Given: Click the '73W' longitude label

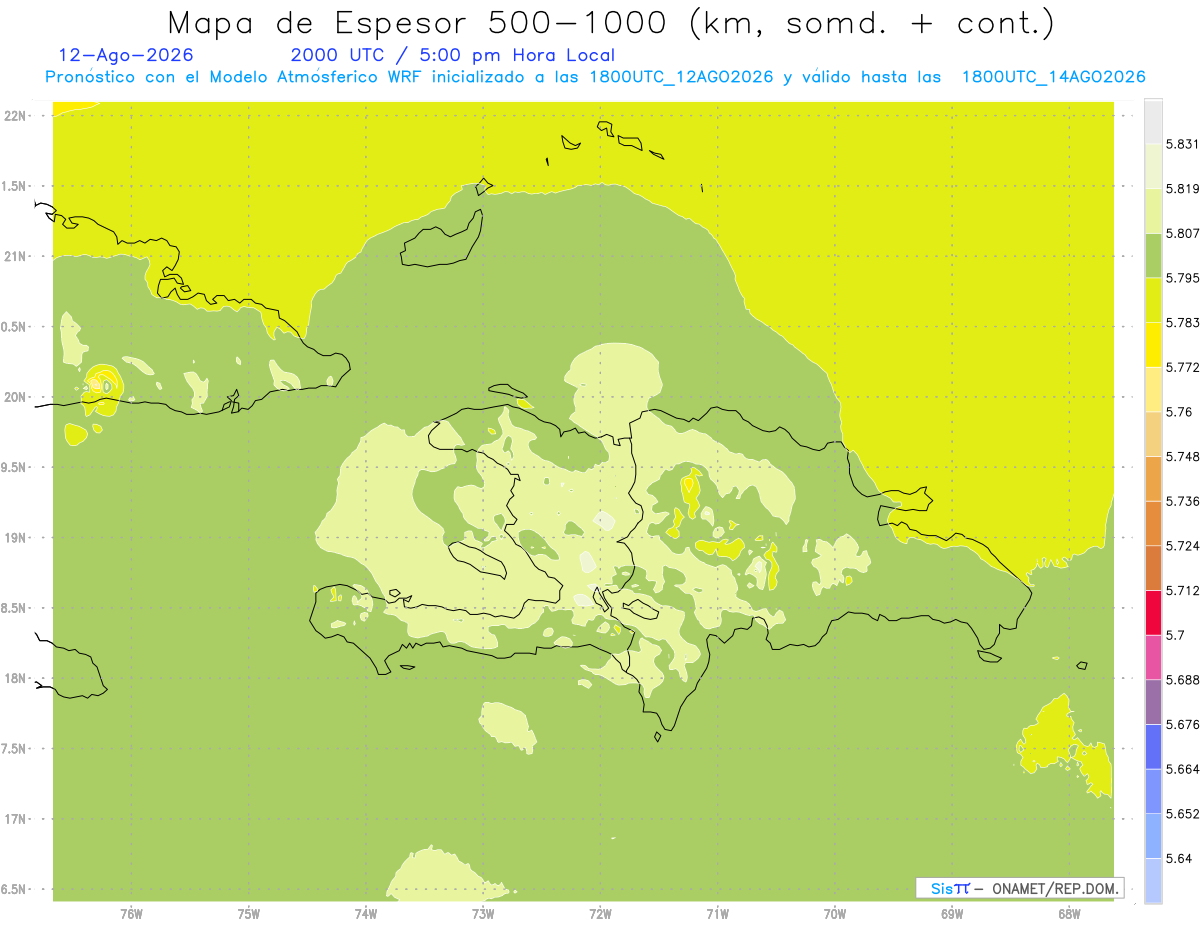Looking at the screenshot, I should [x=483, y=913].
